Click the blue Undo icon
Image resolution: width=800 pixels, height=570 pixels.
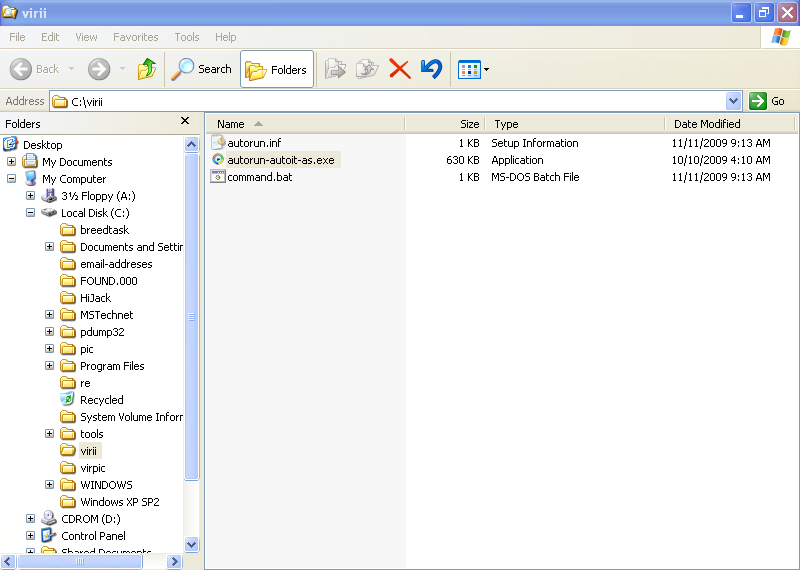[x=432, y=69]
